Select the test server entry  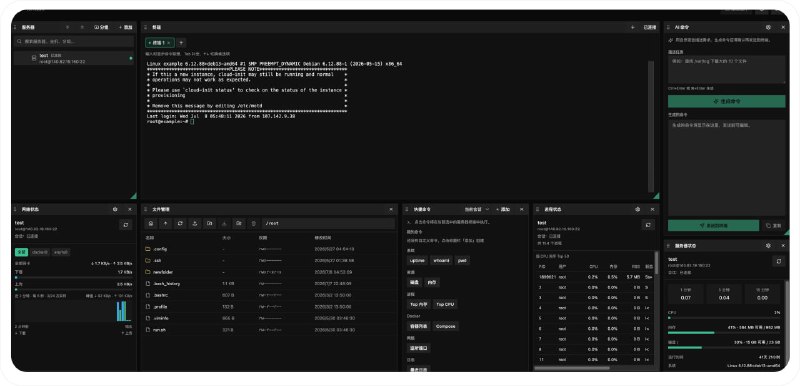pos(74,58)
